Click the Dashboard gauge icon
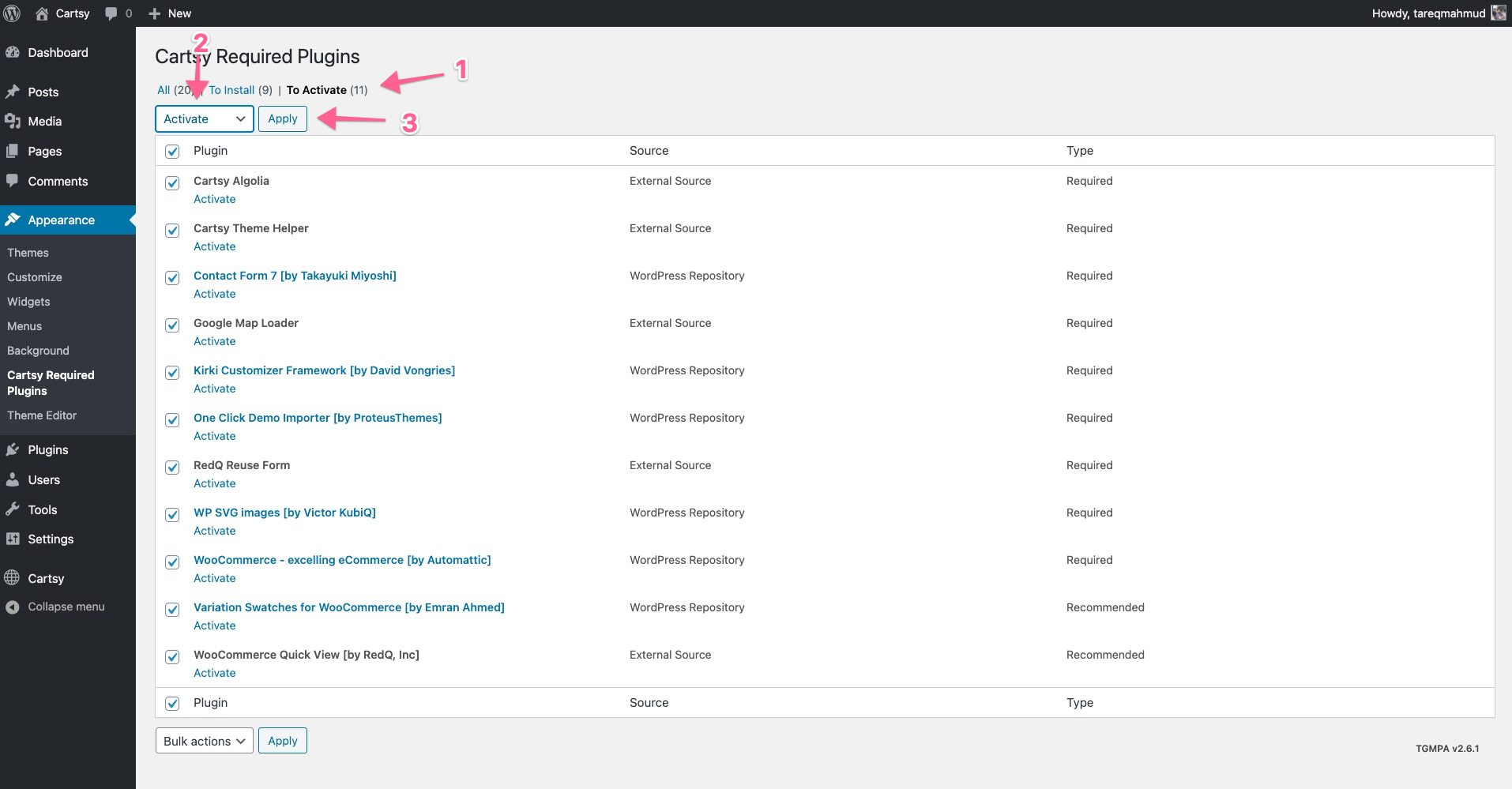The width and height of the screenshot is (1512, 789). click(13, 52)
